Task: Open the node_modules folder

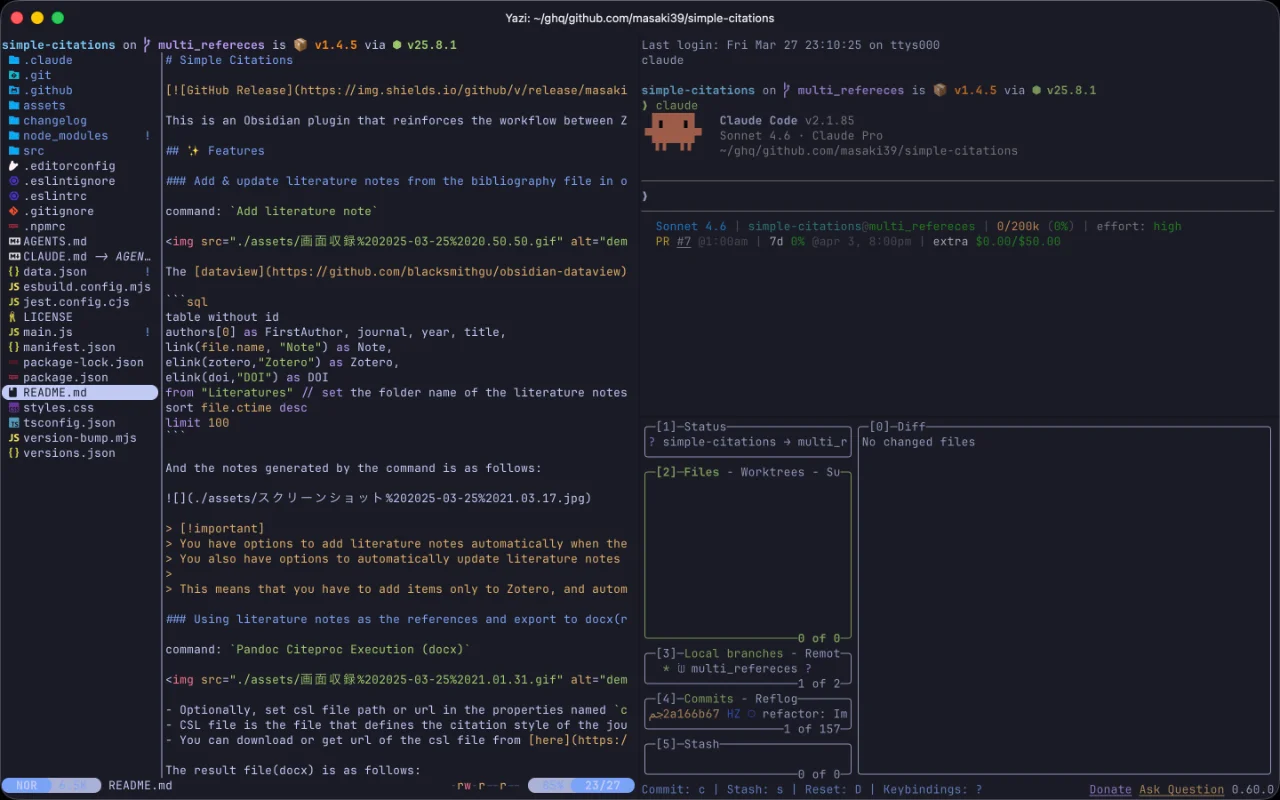Action: 65,136
